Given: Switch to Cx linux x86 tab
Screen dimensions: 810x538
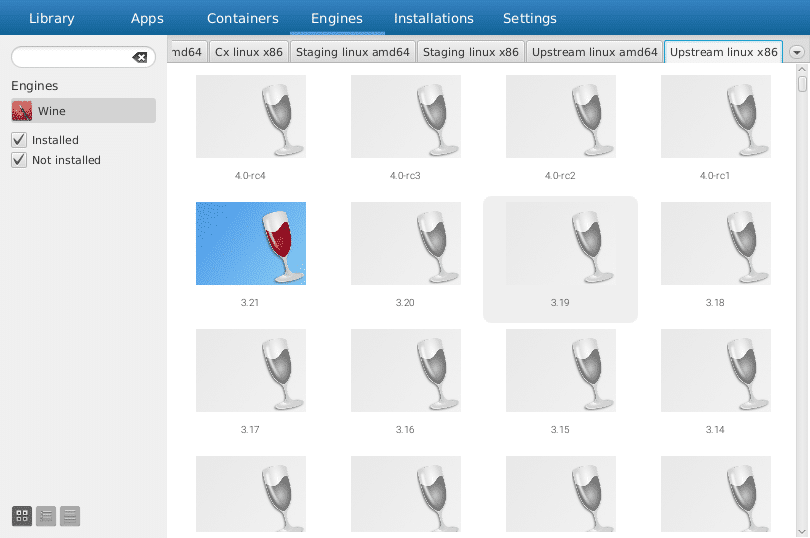Looking at the screenshot, I should (x=248, y=52).
